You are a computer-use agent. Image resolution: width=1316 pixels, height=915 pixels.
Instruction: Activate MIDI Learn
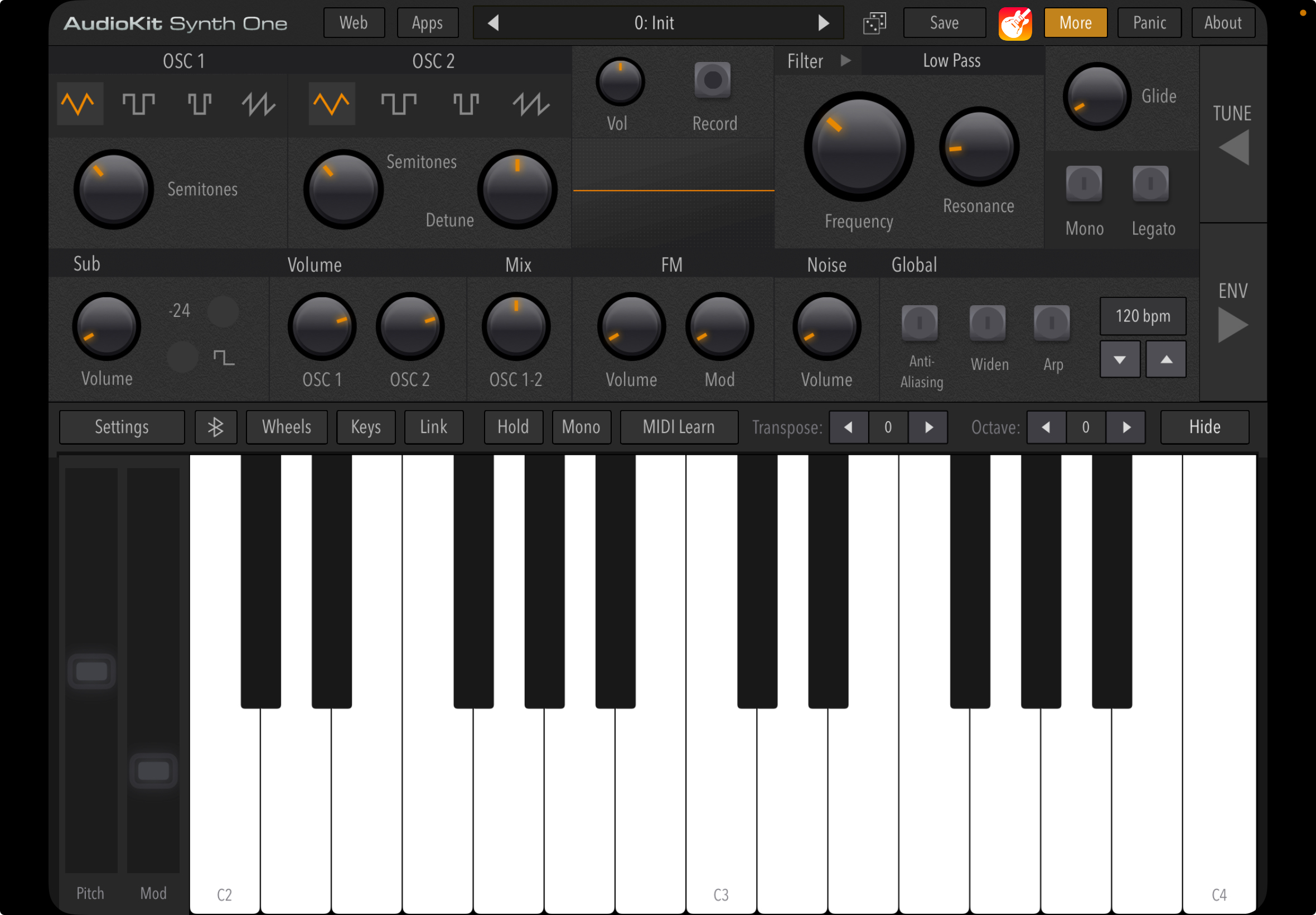click(679, 427)
